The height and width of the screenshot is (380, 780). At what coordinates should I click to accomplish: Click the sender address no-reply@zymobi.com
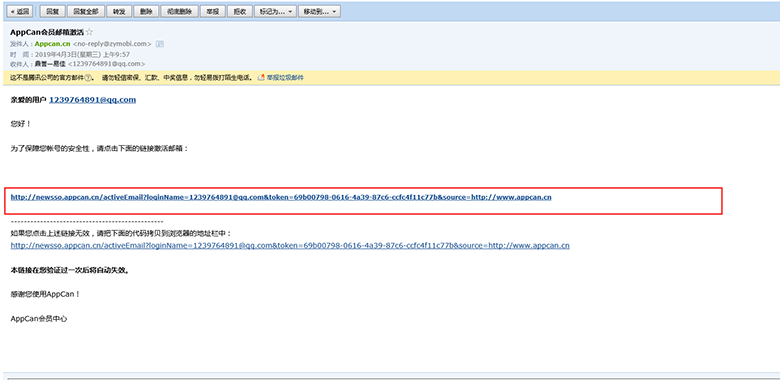[112, 44]
